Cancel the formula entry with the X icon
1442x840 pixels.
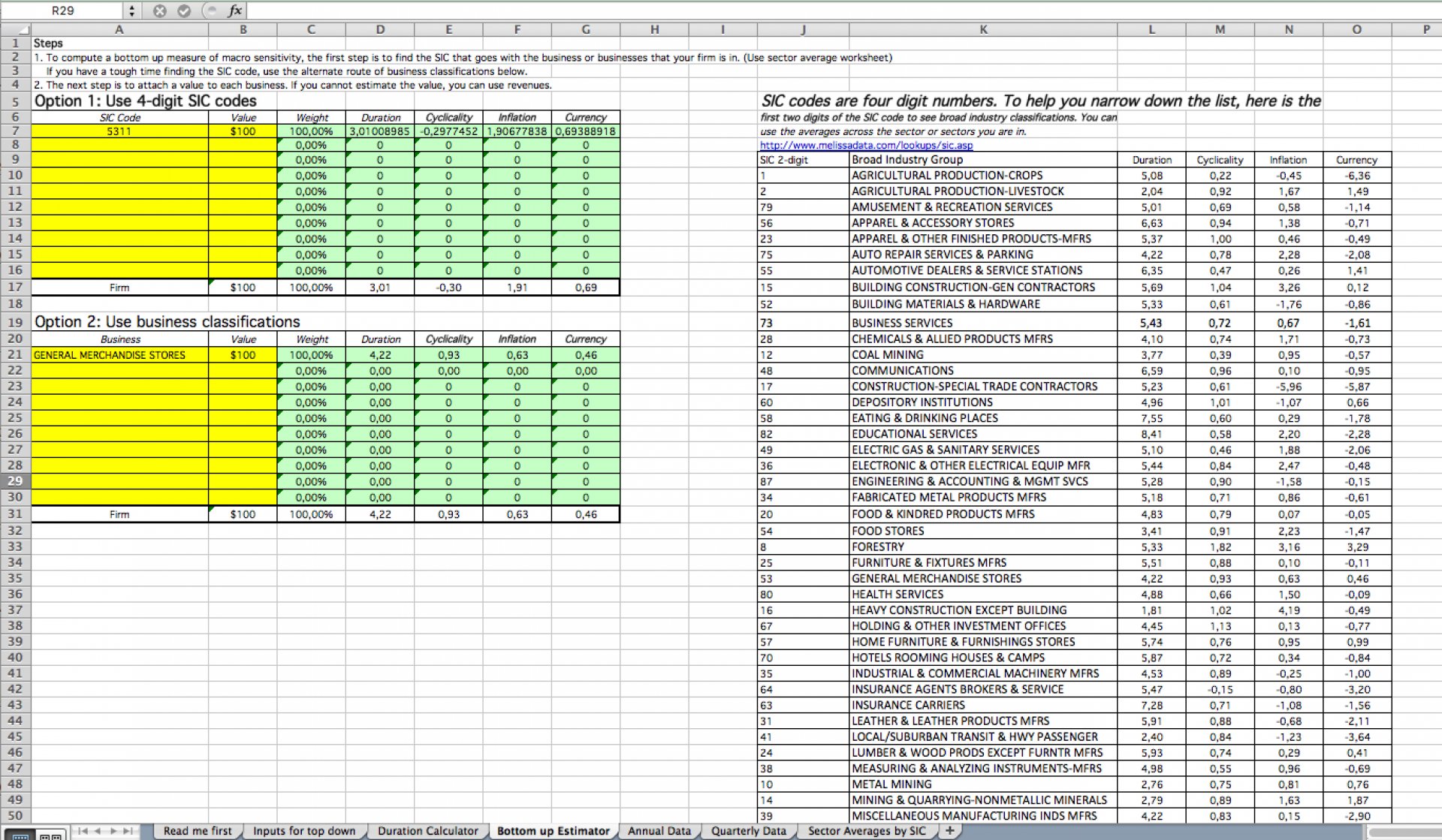[159, 11]
